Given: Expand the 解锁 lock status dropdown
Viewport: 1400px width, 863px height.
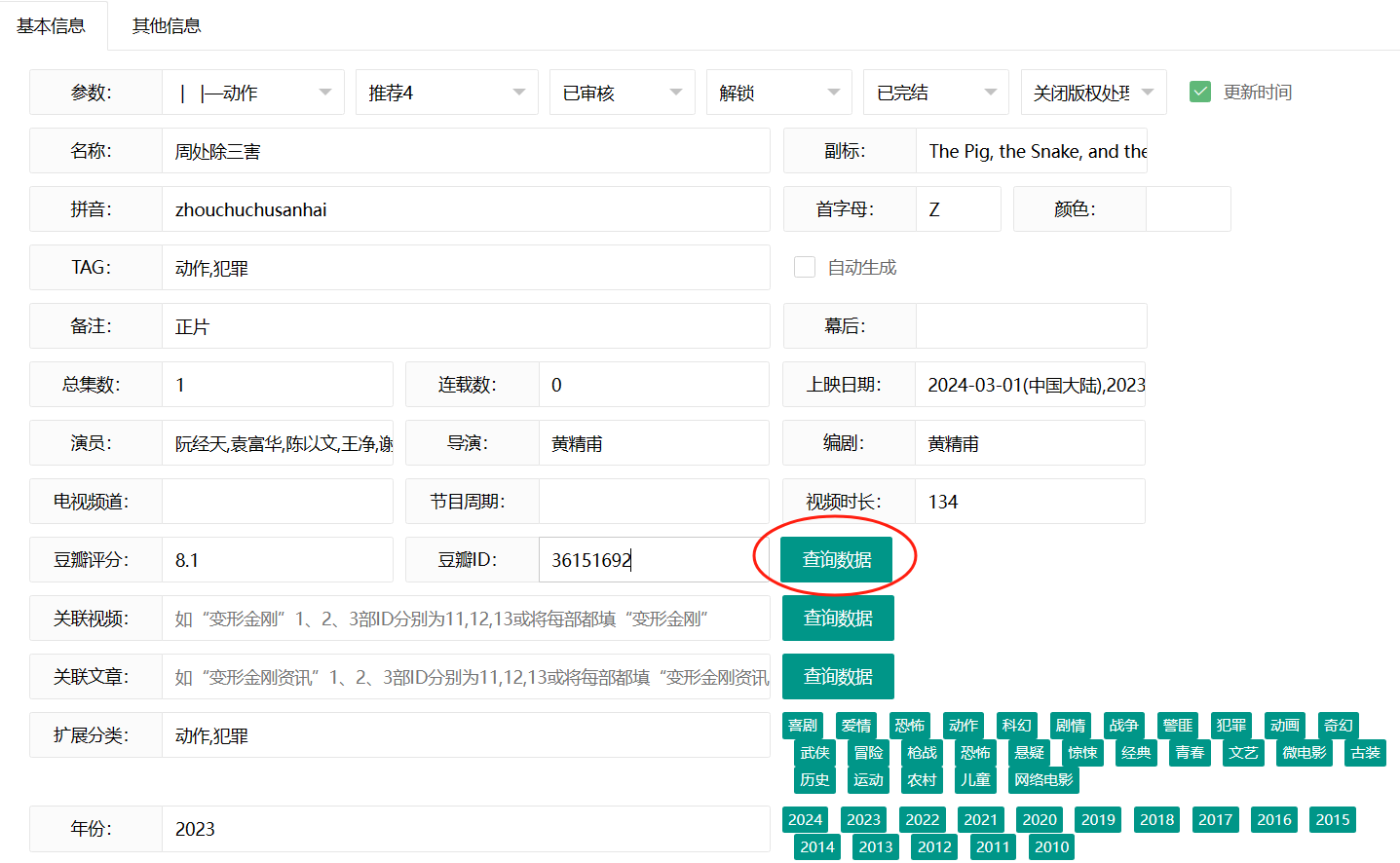Looking at the screenshot, I should (x=779, y=93).
